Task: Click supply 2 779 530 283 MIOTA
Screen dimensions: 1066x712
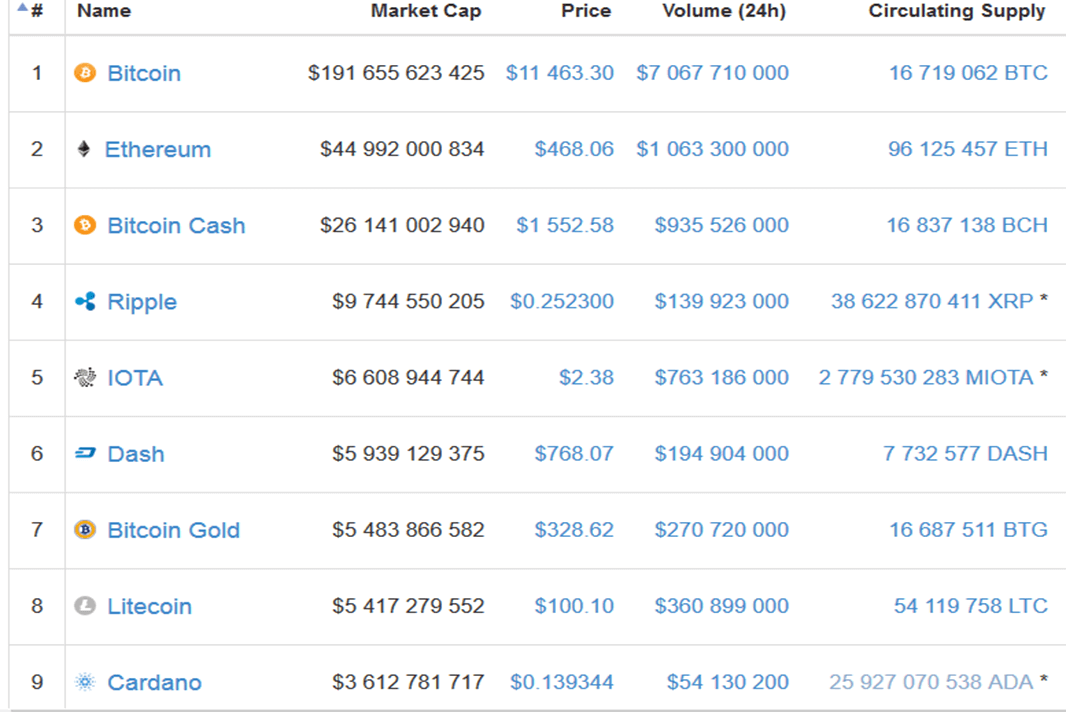Action: pyautogui.click(x=926, y=377)
